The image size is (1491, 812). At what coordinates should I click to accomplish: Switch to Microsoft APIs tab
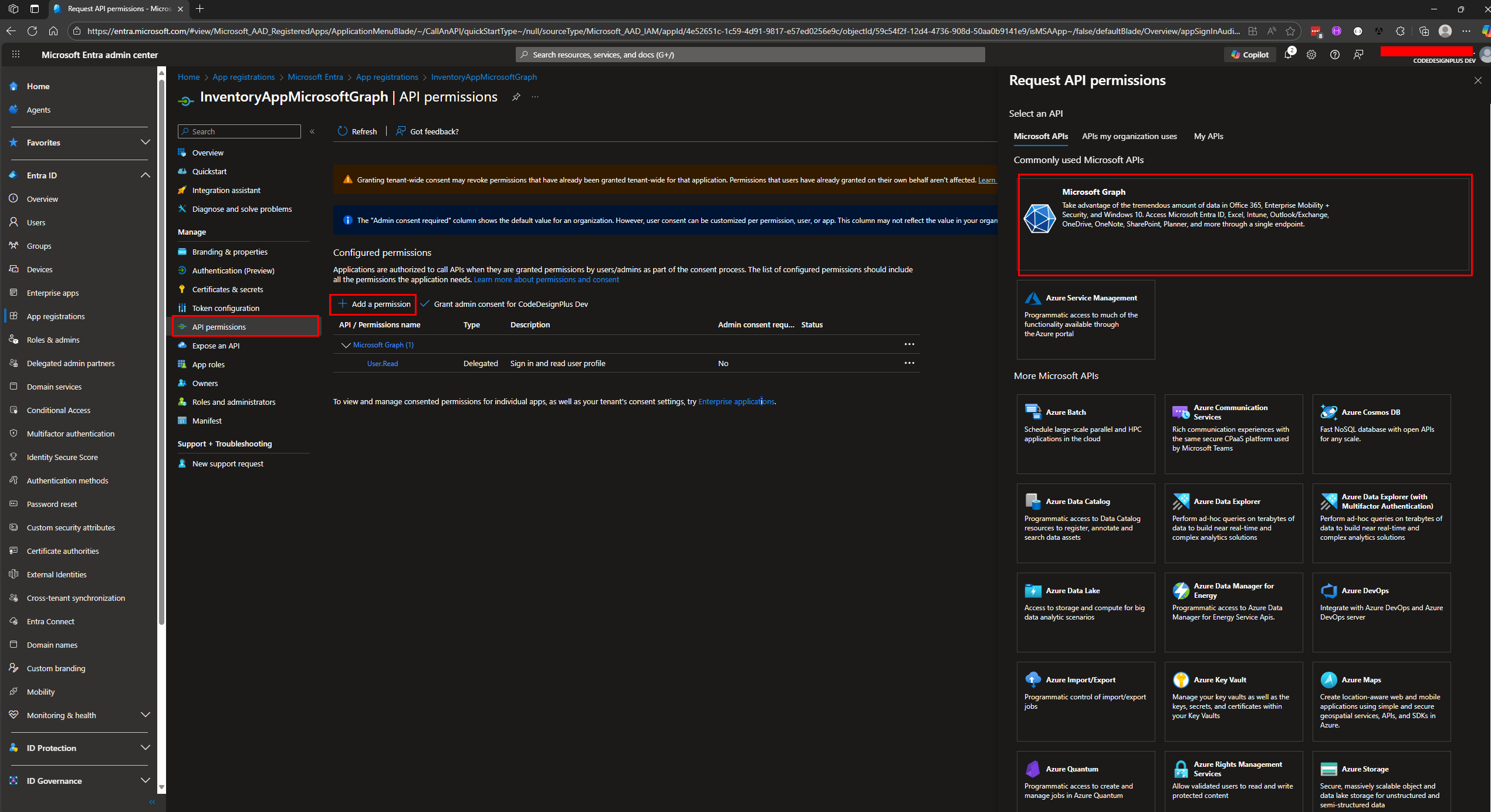pyautogui.click(x=1040, y=136)
